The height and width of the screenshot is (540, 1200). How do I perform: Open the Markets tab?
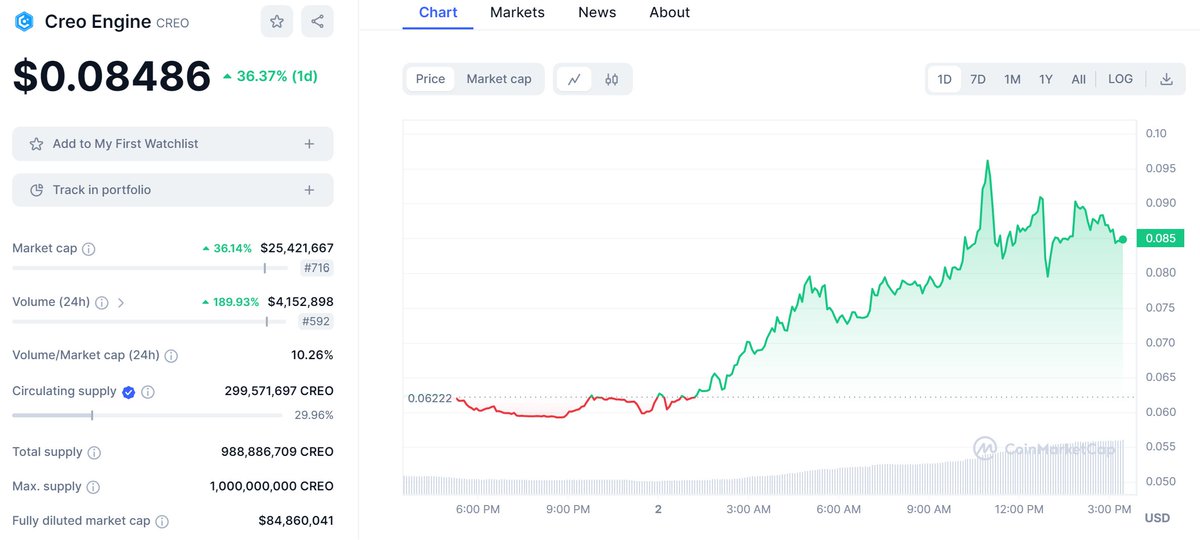(x=517, y=13)
